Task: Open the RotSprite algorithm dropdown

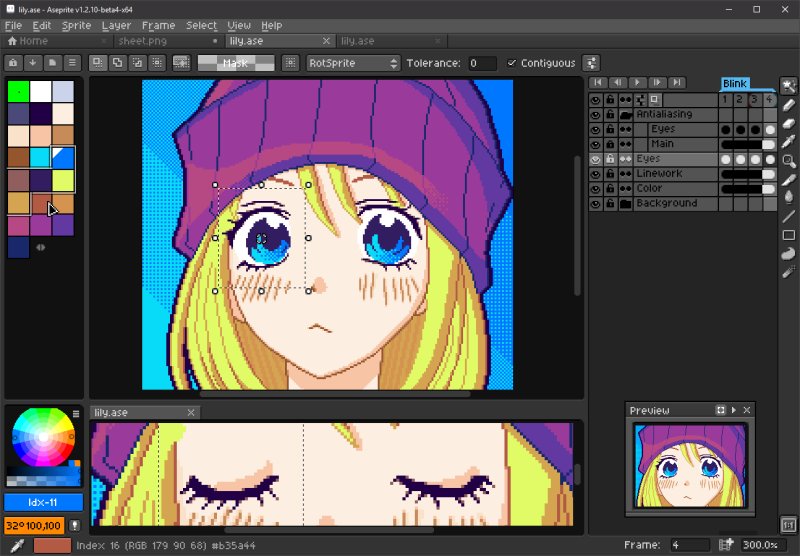Action: (353, 63)
